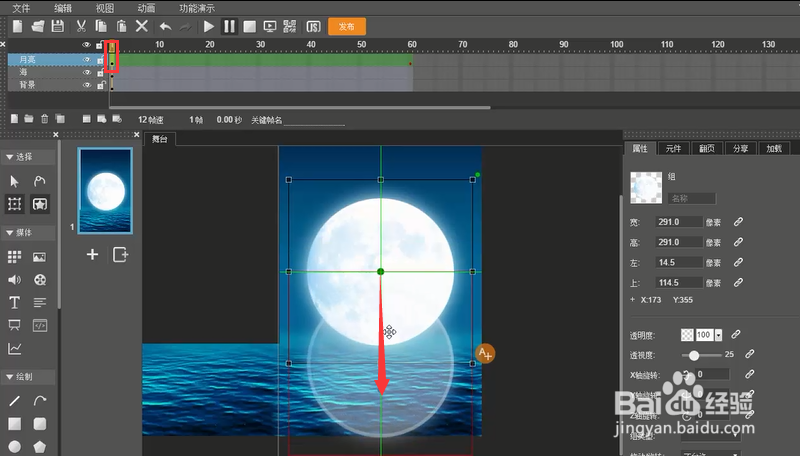Add a layer folder below the timeline
Viewport: 800px width, 456px height.
[x=29, y=119]
